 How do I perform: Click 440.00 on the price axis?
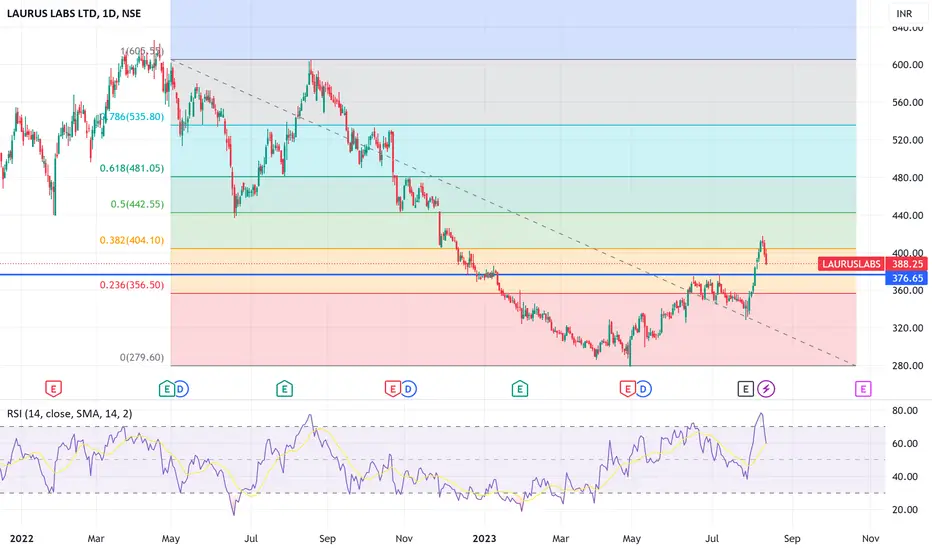pyautogui.click(x=908, y=215)
